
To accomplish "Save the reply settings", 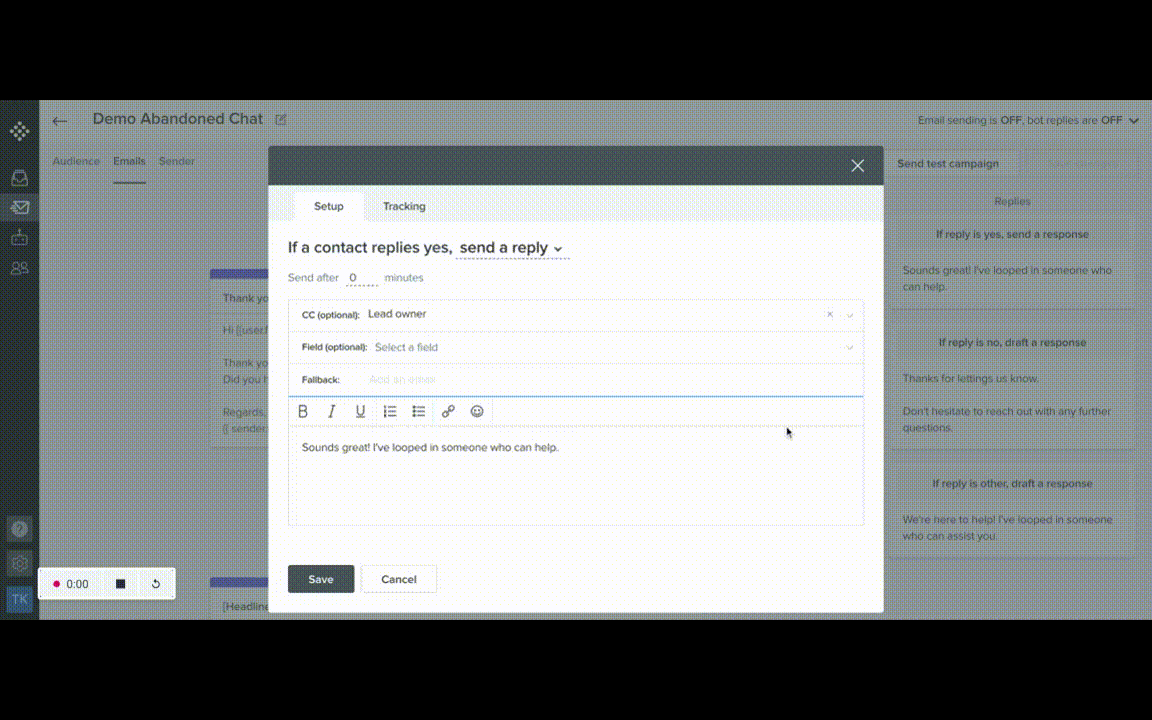I will click(321, 579).
